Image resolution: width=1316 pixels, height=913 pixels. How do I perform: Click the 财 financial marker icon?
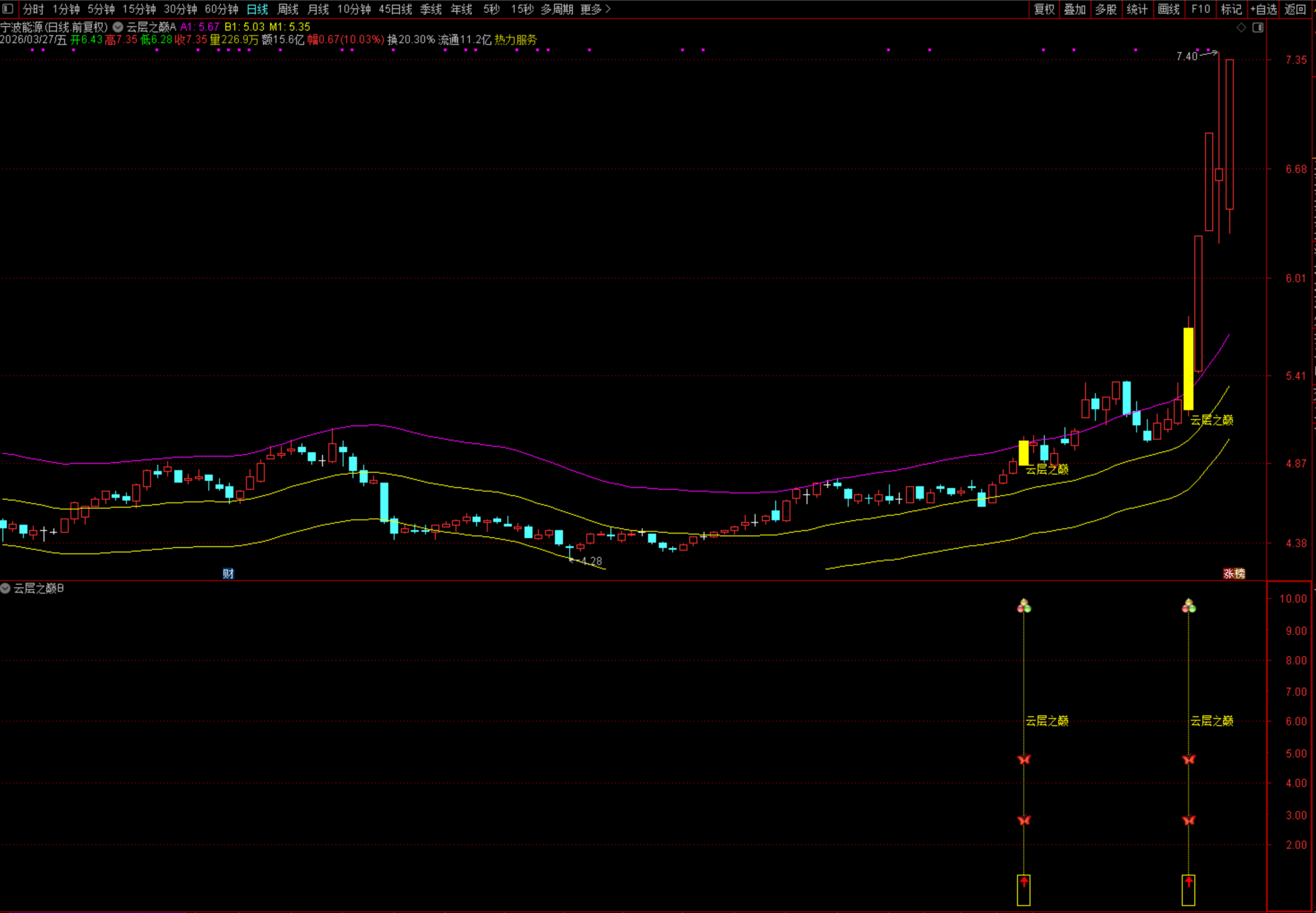pyautogui.click(x=228, y=573)
